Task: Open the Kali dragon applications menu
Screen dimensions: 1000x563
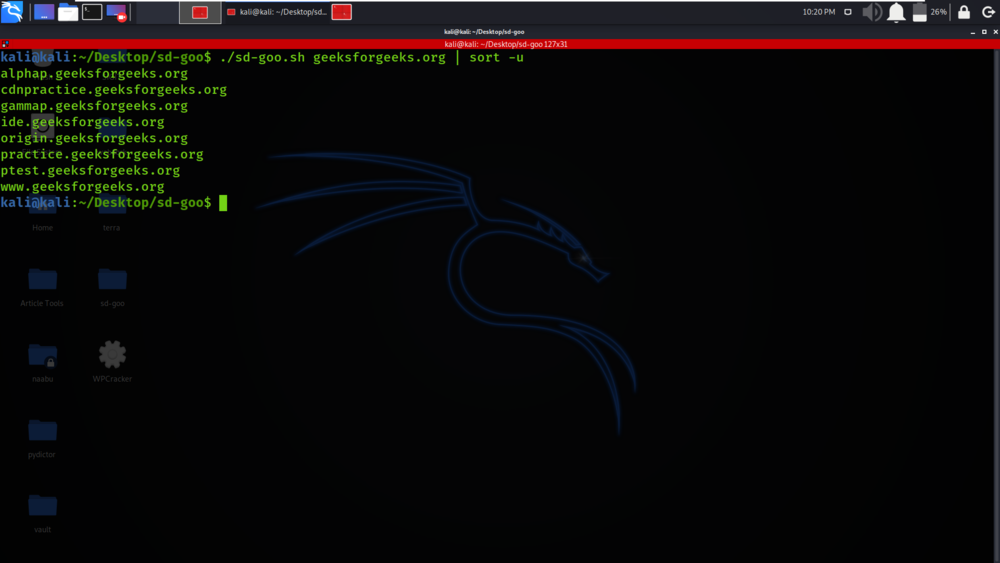Action: tap(12, 11)
